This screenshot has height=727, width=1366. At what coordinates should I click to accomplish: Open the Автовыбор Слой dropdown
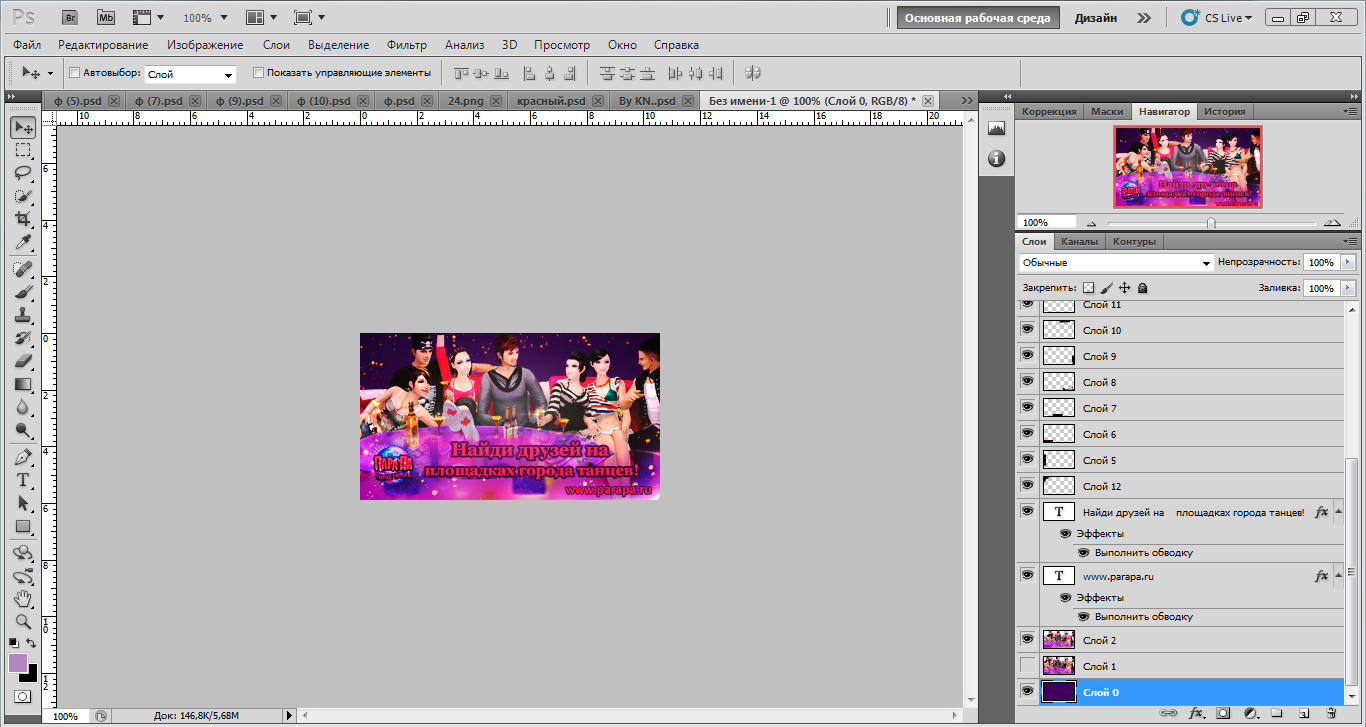pyautogui.click(x=190, y=74)
